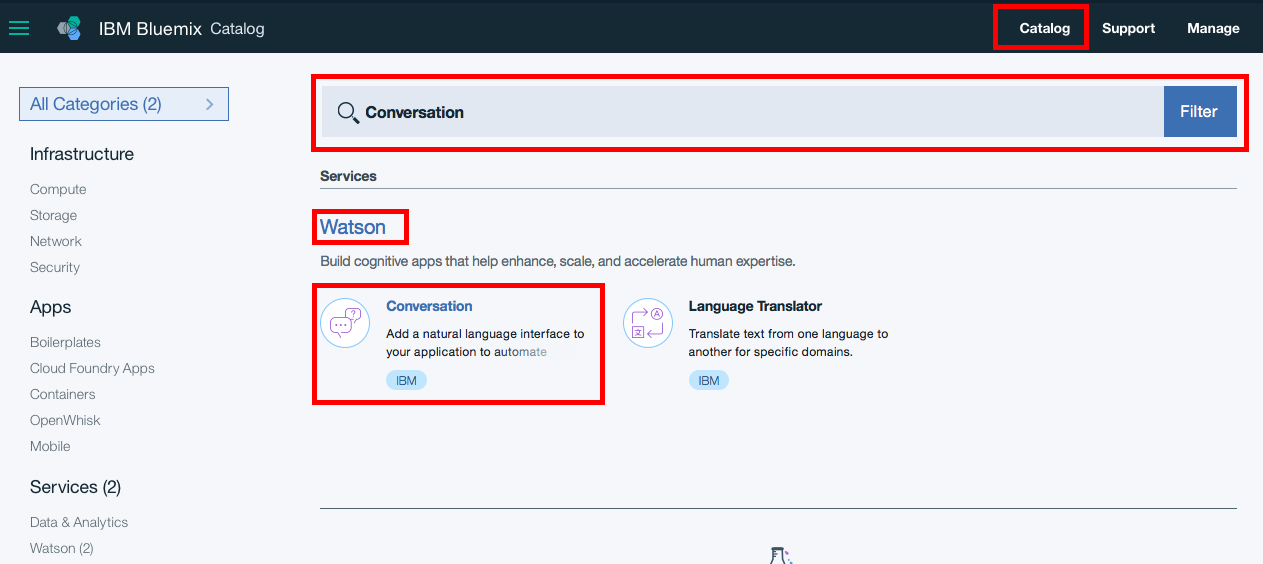Image resolution: width=1263 pixels, height=564 pixels.
Task: Open the Watson category heading link
Action: [x=353, y=227]
